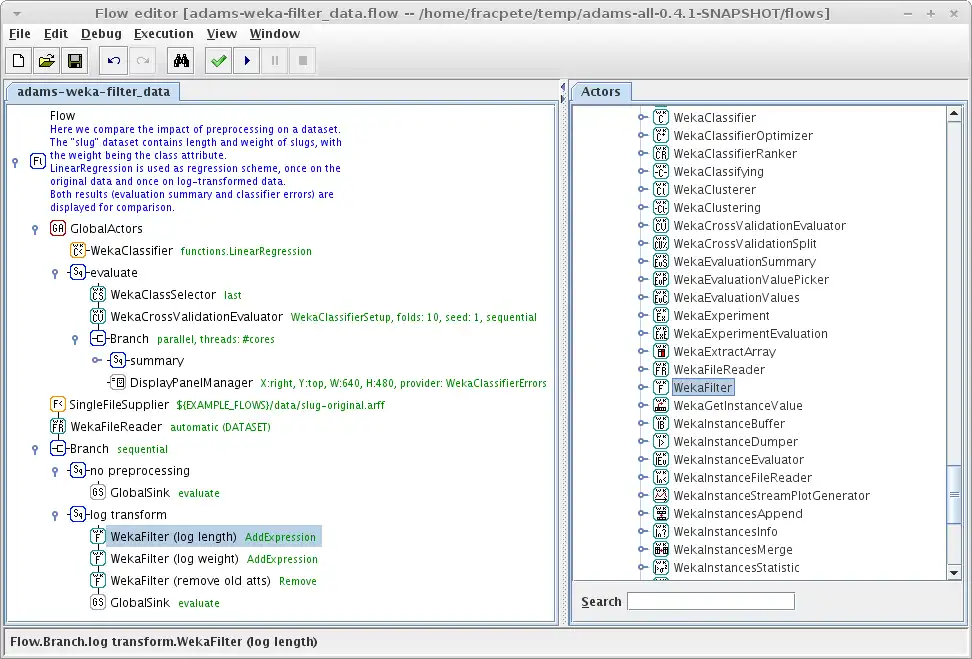Click the WekaClassSelector CS icon

pos(98,294)
